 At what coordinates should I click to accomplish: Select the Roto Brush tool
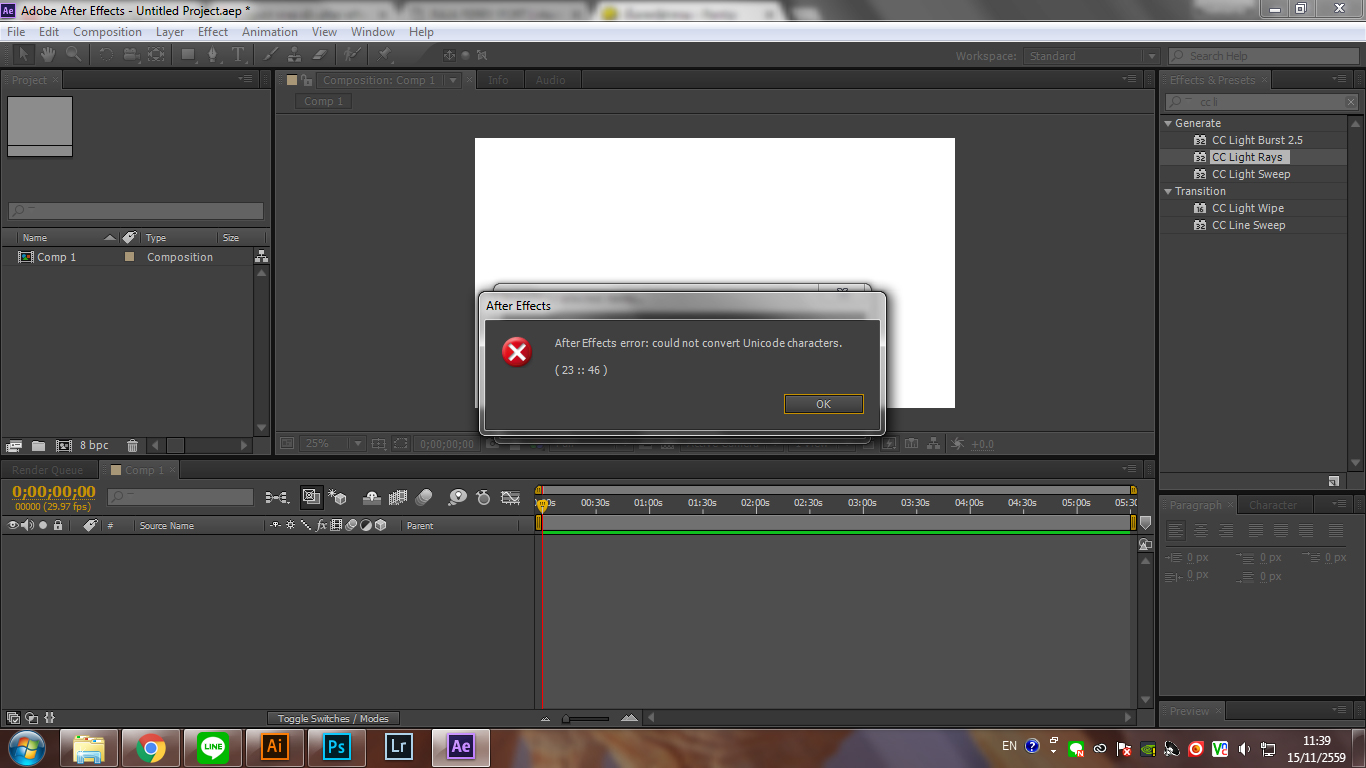click(x=352, y=54)
